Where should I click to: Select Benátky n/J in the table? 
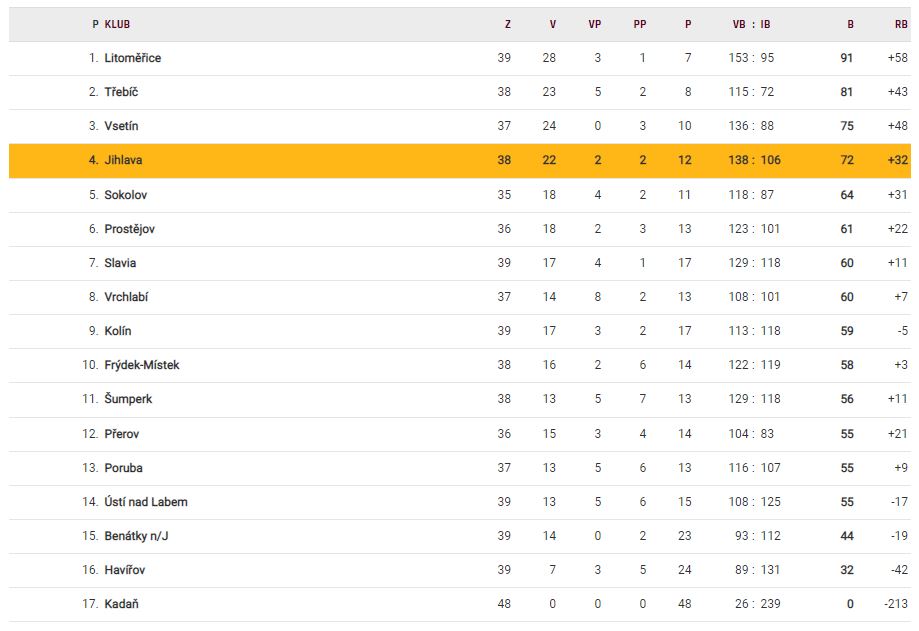[x=136, y=536]
